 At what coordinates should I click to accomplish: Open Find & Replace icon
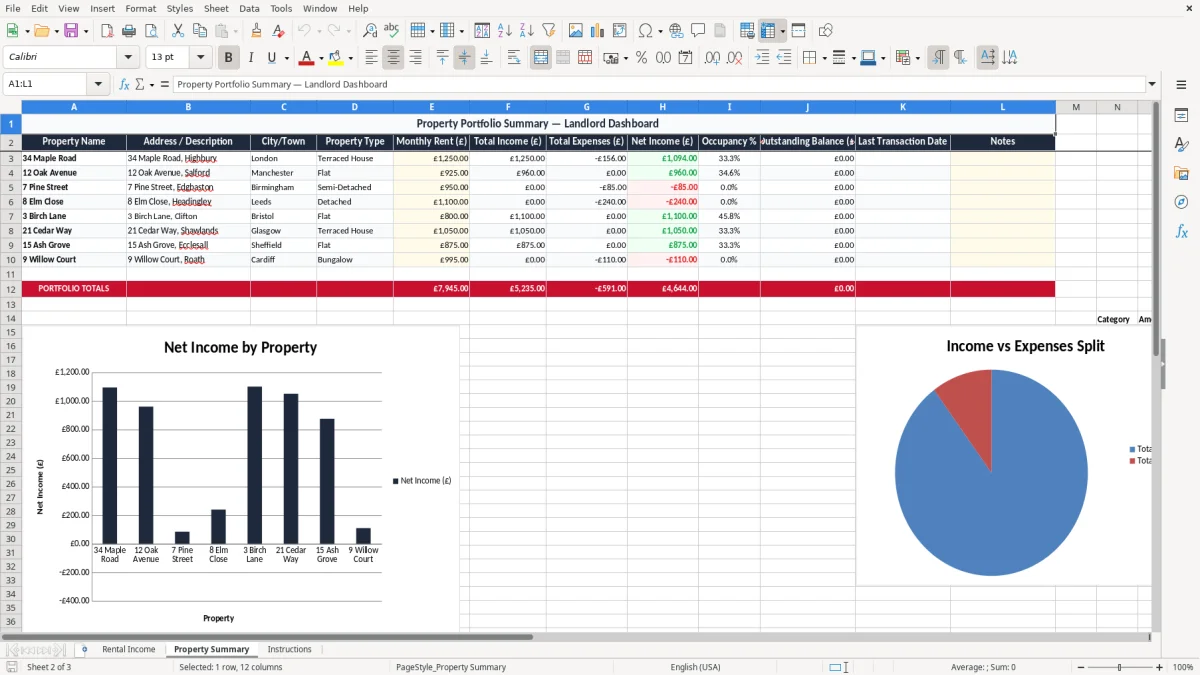(x=370, y=31)
